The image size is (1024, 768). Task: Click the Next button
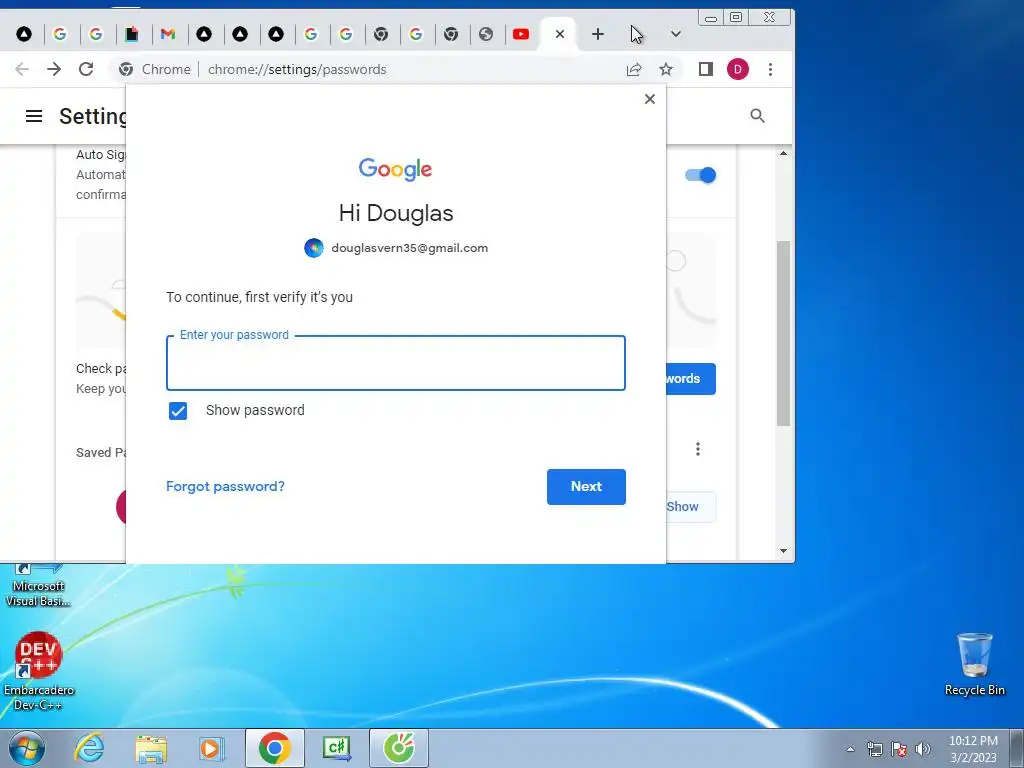tap(586, 487)
